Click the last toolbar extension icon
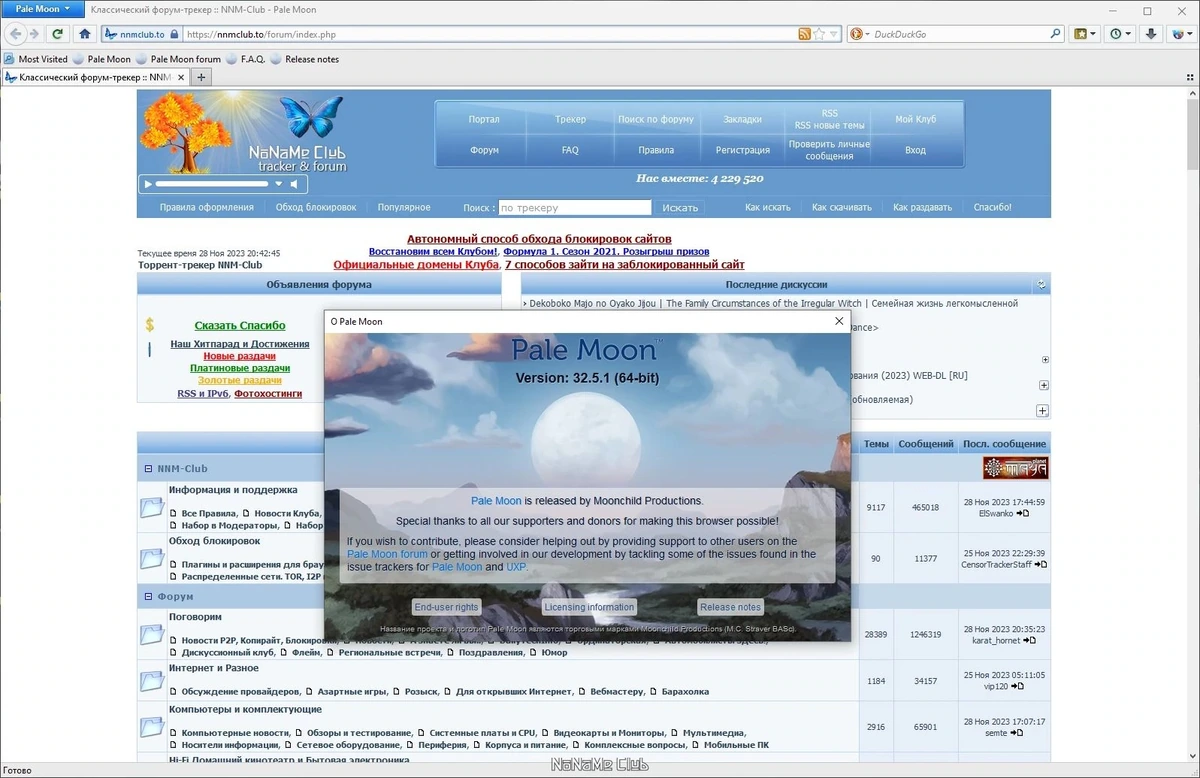This screenshot has height=778, width=1200. coord(1181,34)
